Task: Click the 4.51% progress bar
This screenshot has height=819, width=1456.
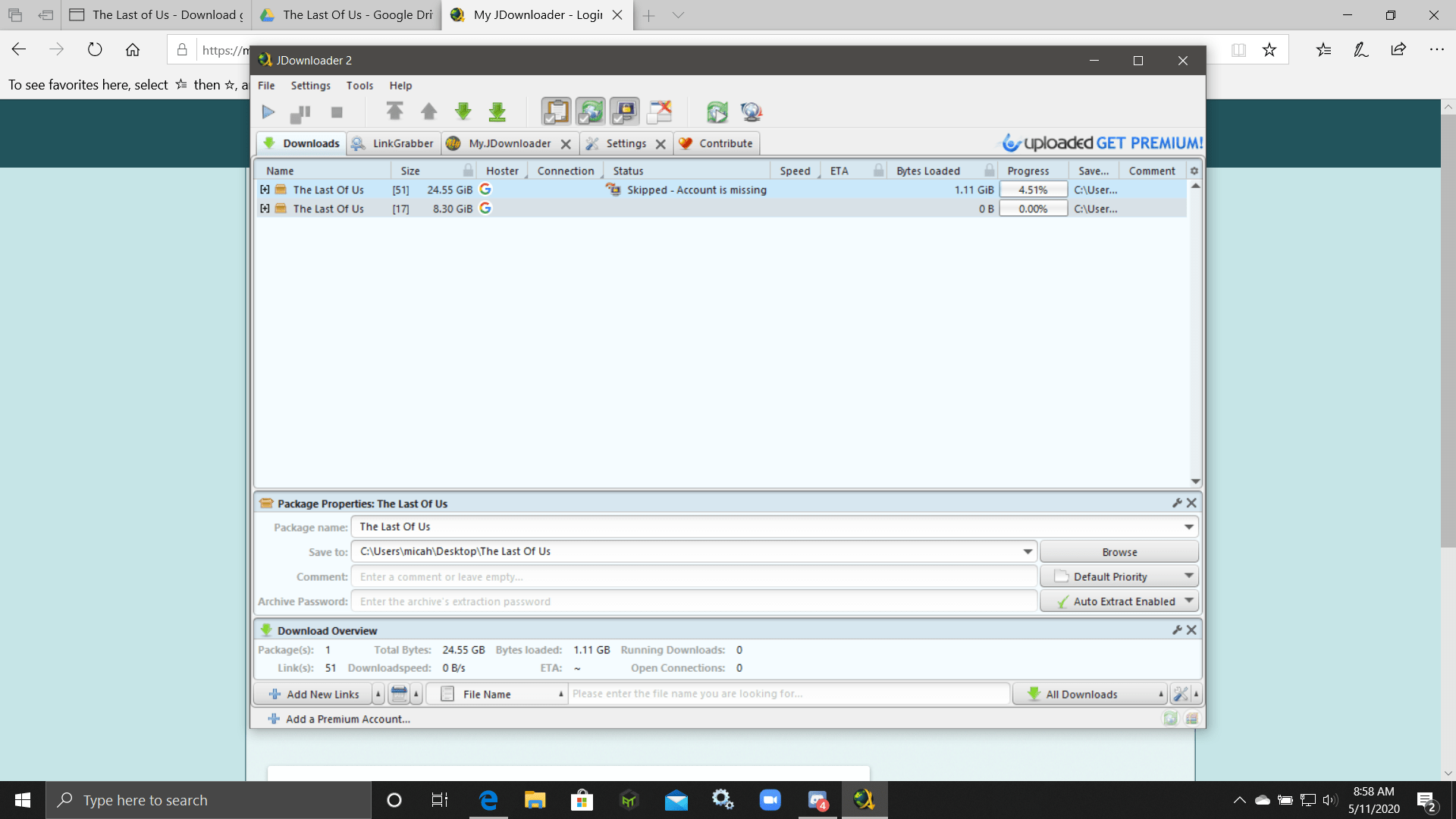Action: (1032, 190)
